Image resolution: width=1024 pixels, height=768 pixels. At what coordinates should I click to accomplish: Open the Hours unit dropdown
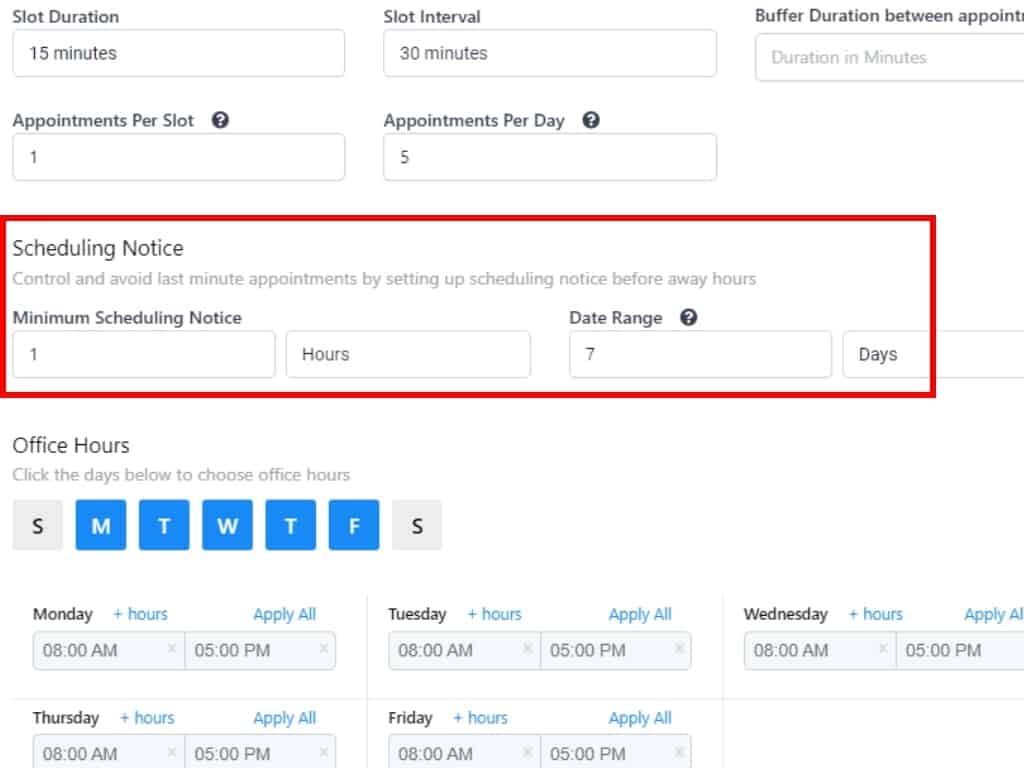click(x=408, y=354)
